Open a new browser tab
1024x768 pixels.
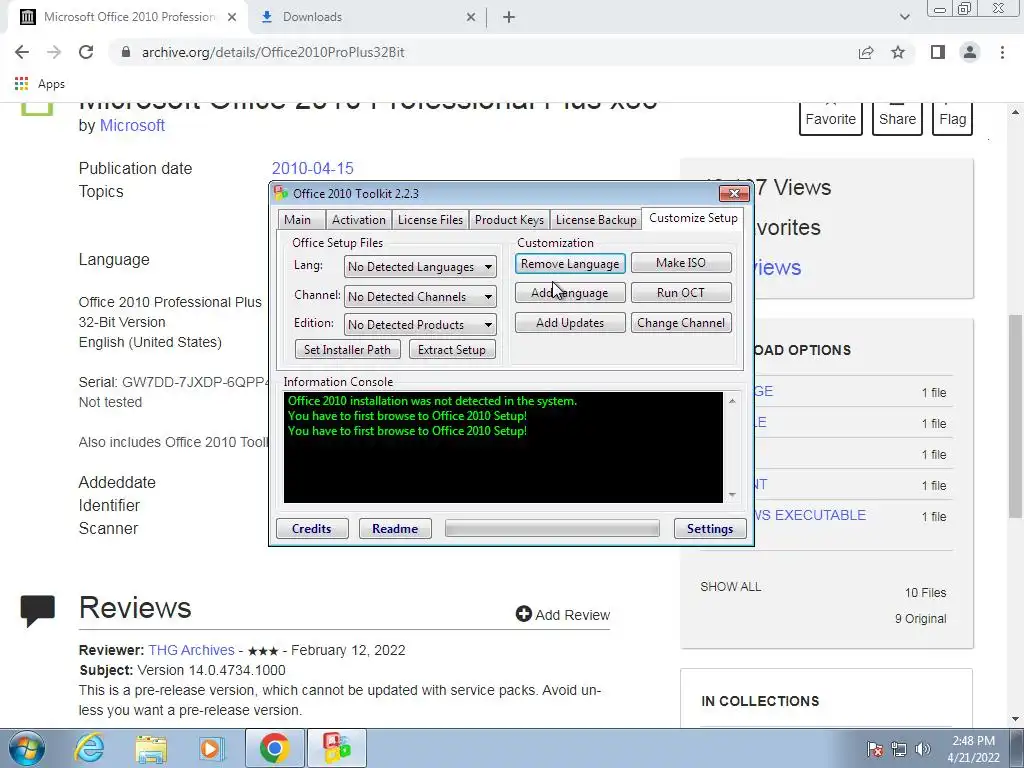click(509, 17)
